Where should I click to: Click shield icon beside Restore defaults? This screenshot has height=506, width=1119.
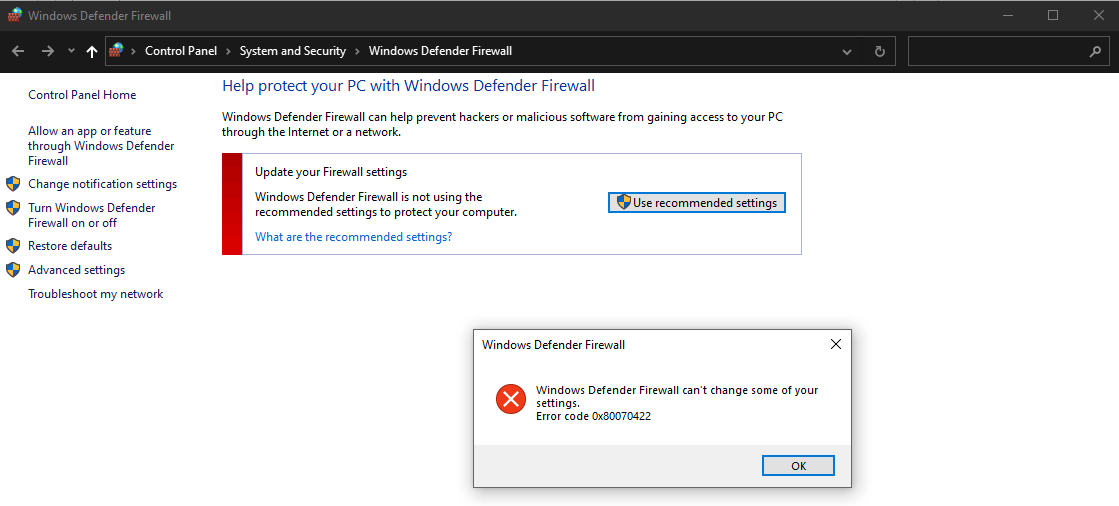13,246
